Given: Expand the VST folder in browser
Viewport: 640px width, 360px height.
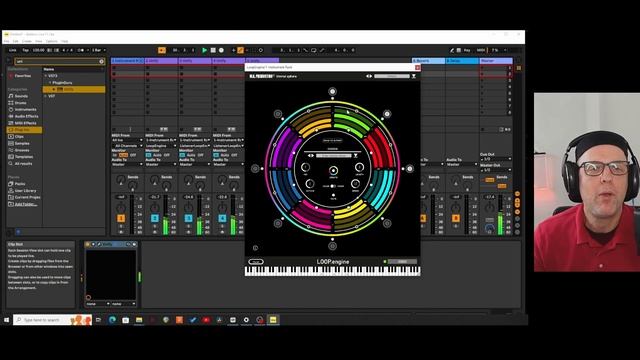Looking at the screenshot, I should pos(46,96).
